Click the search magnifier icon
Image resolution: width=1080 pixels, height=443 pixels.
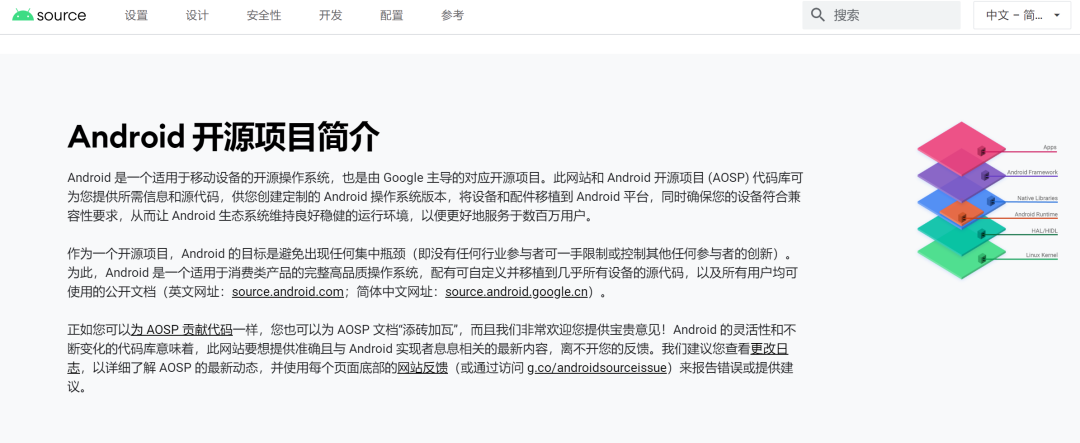point(818,15)
